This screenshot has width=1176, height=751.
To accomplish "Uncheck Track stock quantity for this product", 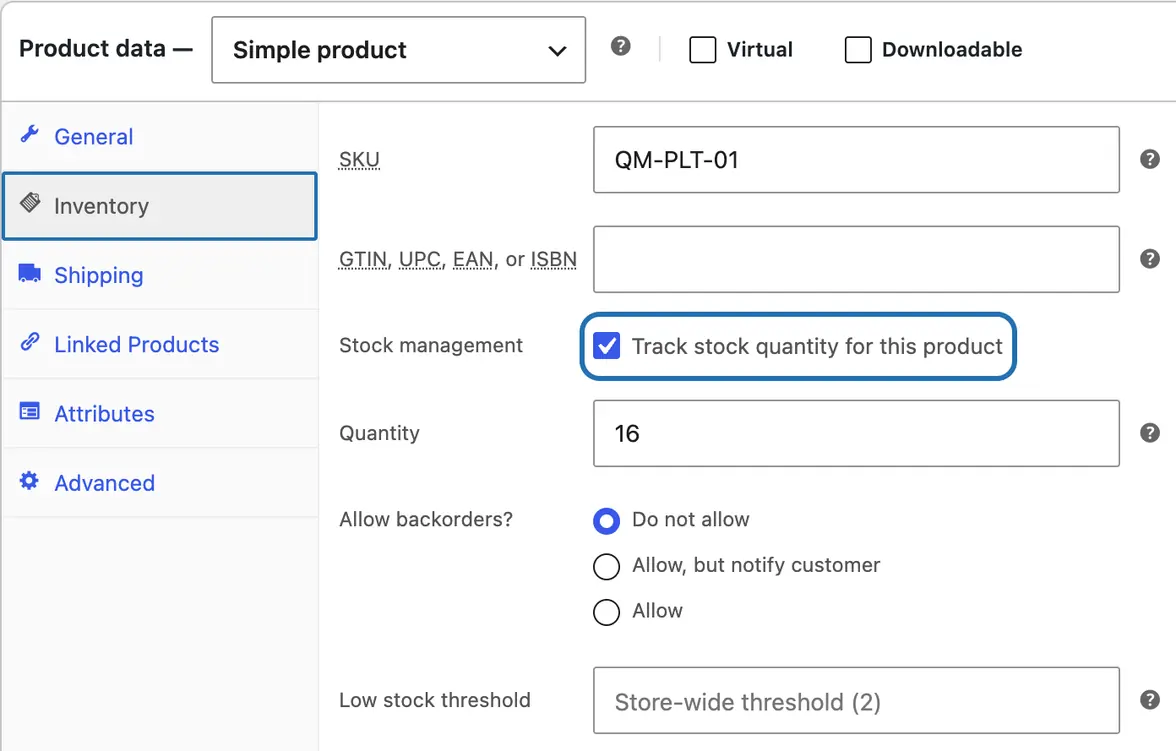I will coord(607,346).
